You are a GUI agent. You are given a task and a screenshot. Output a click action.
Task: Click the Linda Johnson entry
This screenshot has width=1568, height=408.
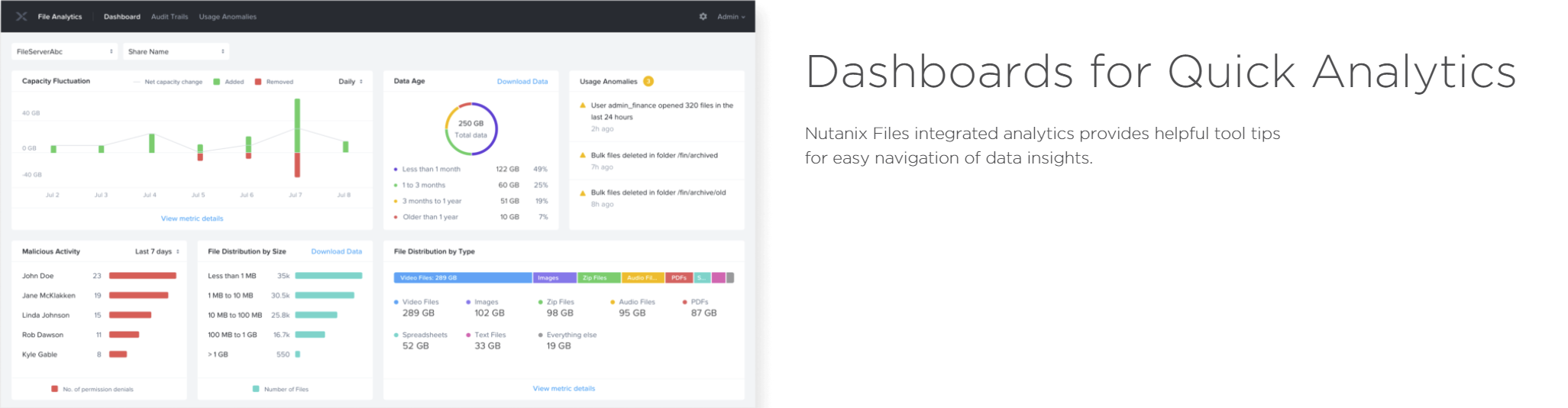click(46, 316)
